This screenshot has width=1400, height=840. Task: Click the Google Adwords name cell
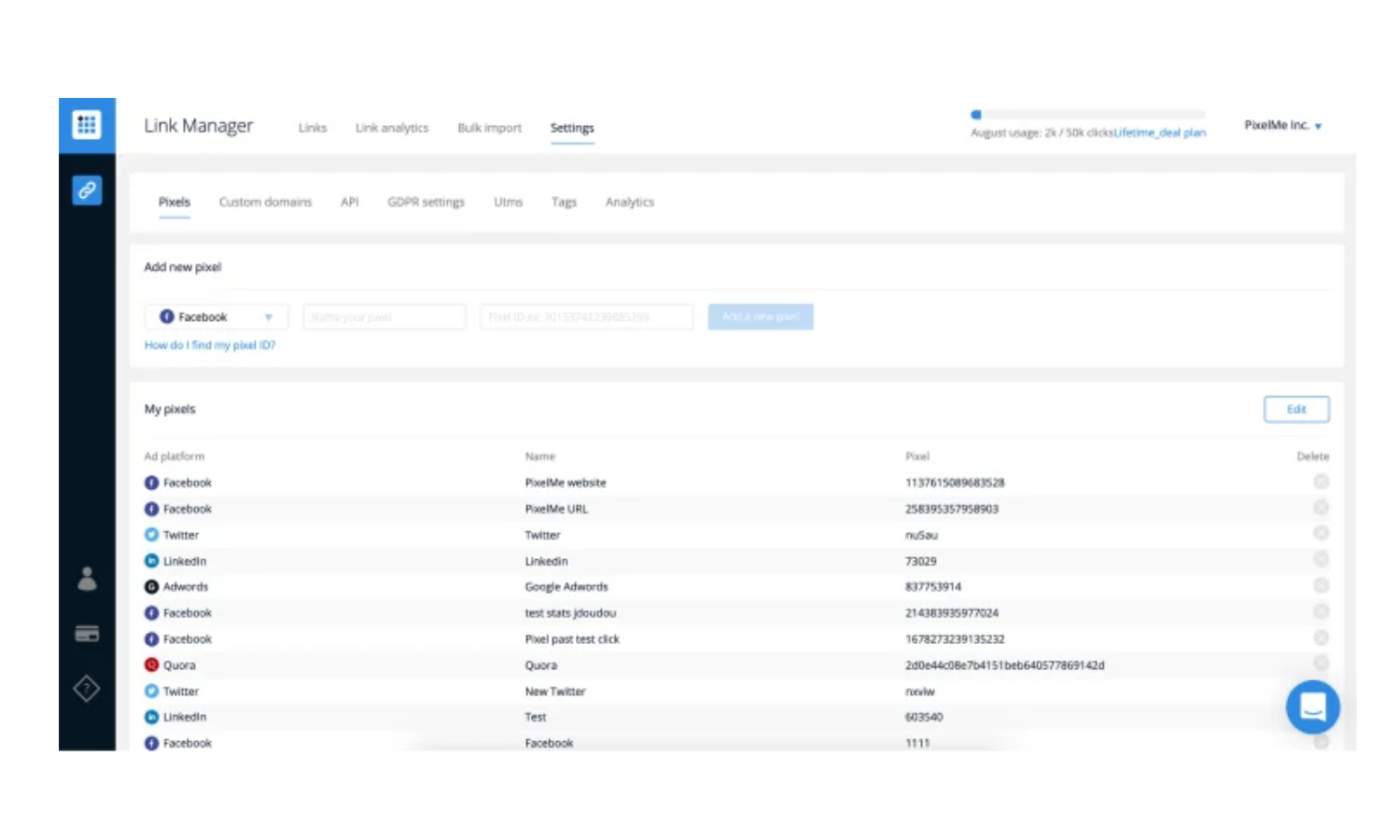tap(567, 587)
